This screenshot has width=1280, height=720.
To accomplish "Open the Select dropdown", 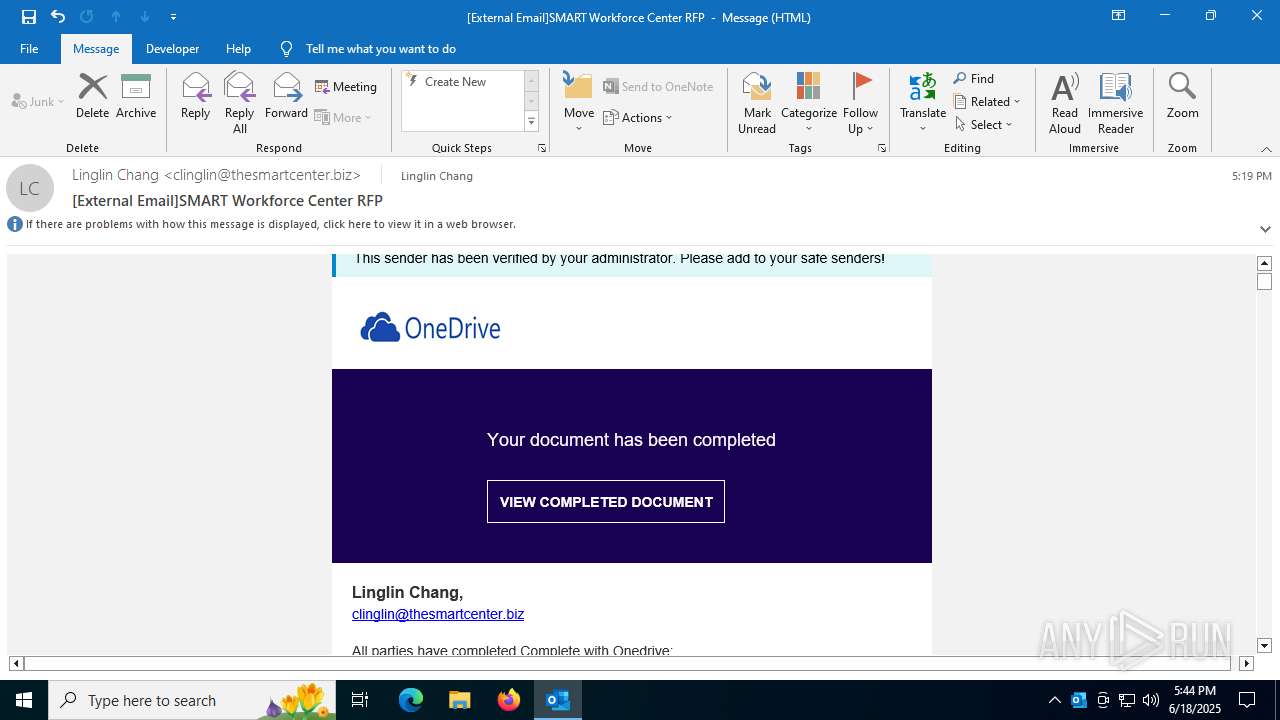I will [x=984, y=125].
